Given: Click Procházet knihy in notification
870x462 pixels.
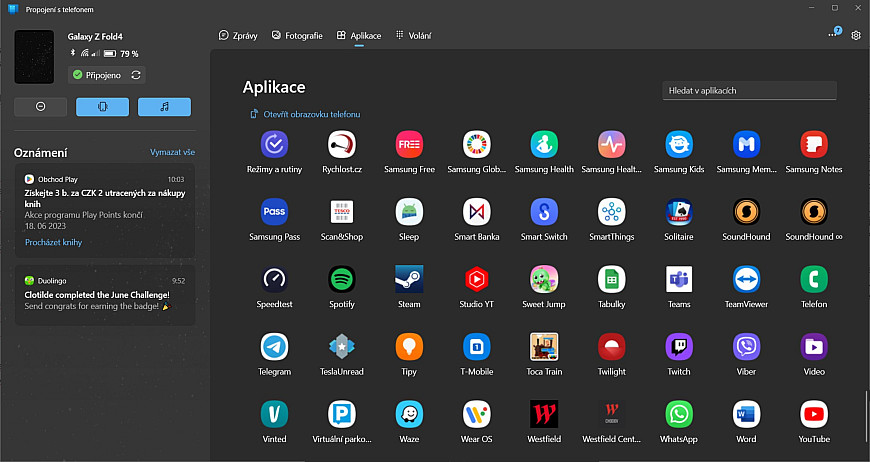Looking at the screenshot, I should [x=53, y=242].
